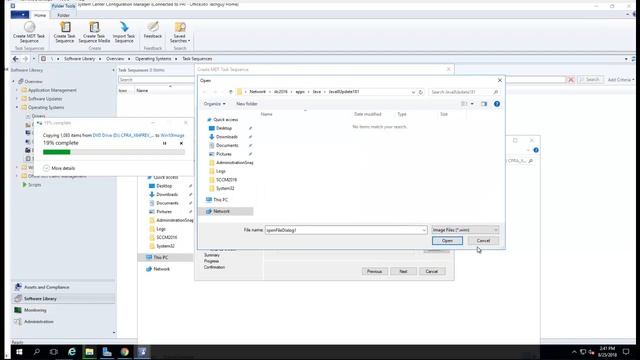The image size is (640, 360).
Task: Collapse the Operating Systems tree node
Action: pyautogui.click(x=17, y=107)
